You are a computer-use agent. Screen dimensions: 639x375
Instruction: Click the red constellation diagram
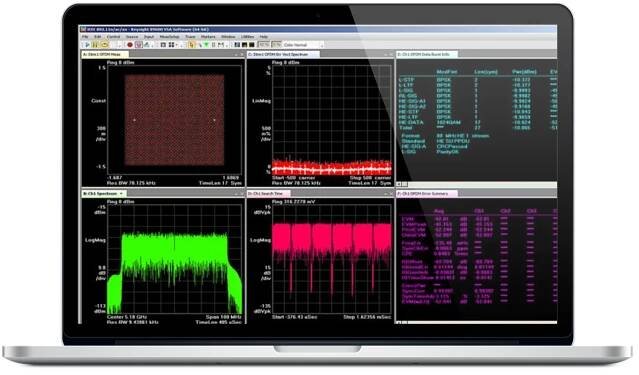pyautogui.click(x=174, y=120)
